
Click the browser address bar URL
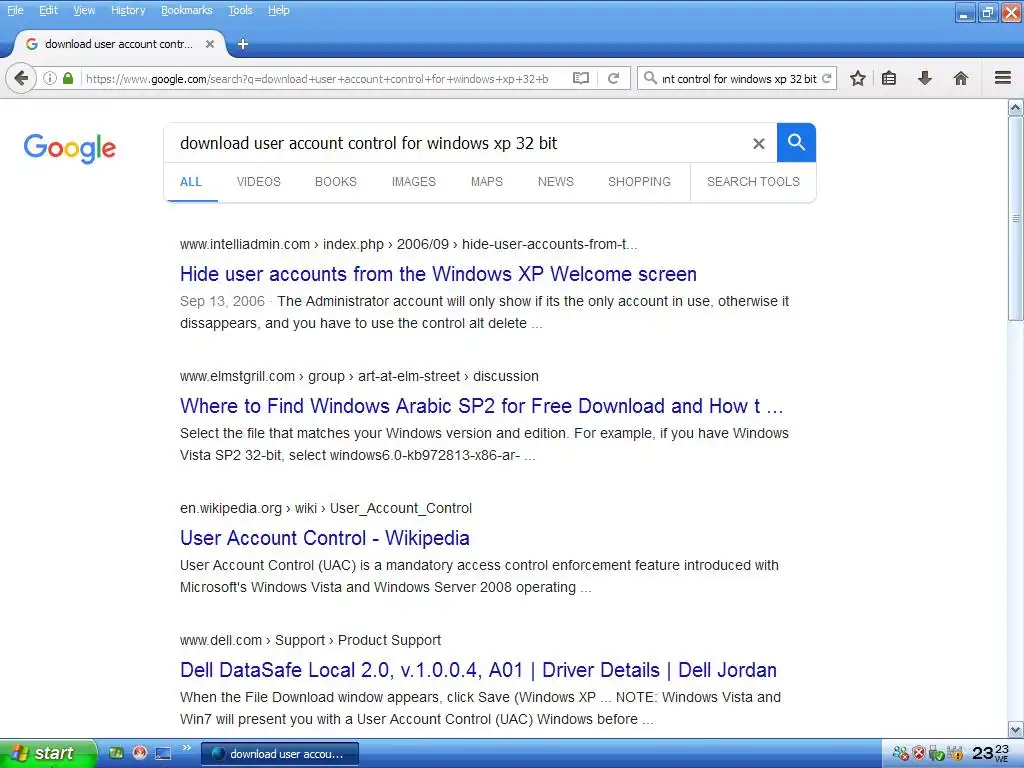[x=317, y=78]
